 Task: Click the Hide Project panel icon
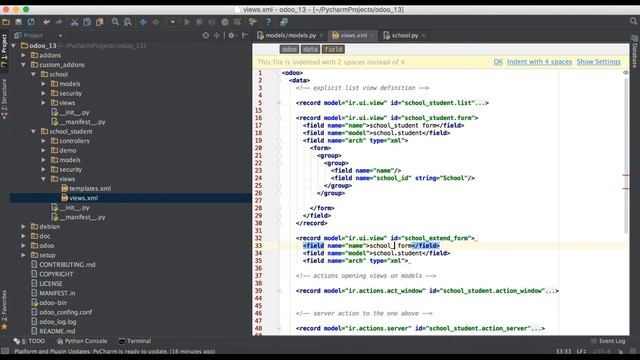tap(245, 36)
